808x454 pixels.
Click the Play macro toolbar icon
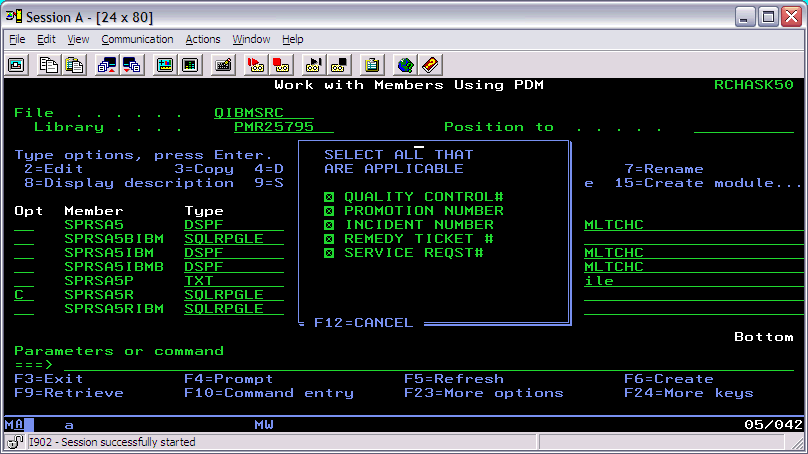coord(313,65)
